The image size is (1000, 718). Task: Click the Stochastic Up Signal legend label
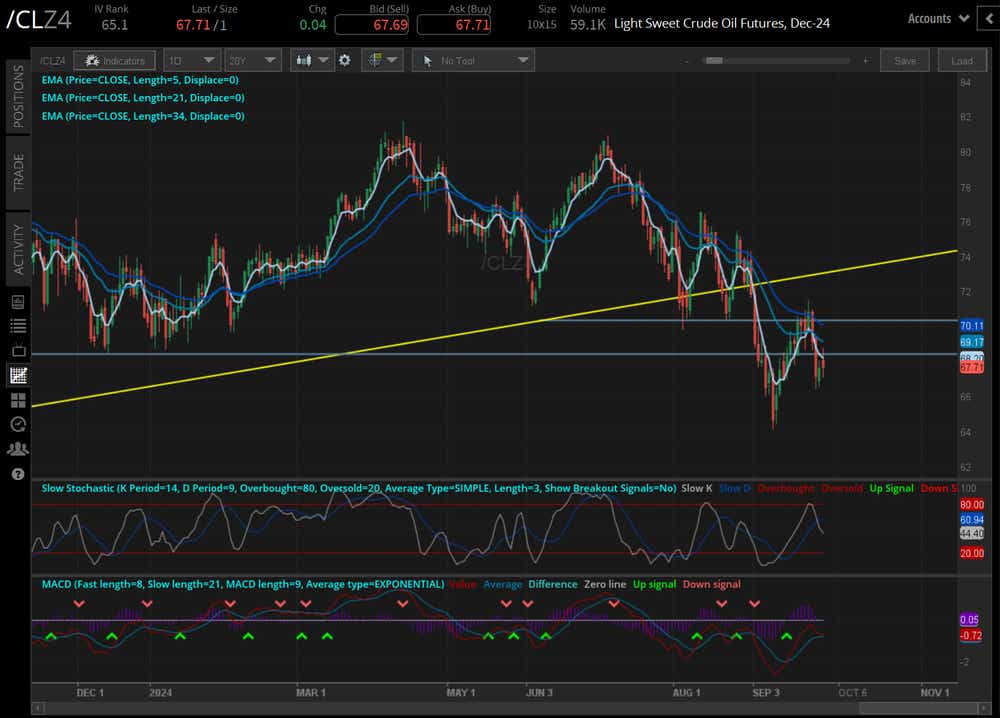coord(891,488)
